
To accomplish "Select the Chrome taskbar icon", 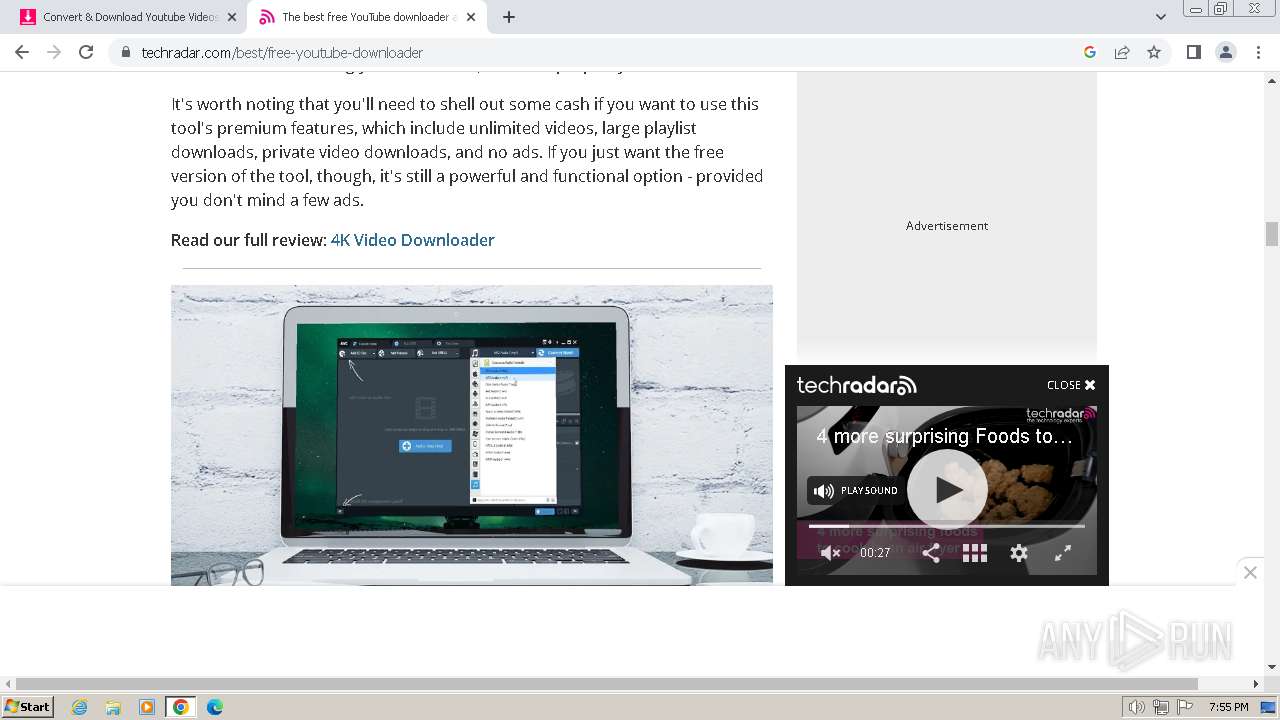I will [181, 707].
